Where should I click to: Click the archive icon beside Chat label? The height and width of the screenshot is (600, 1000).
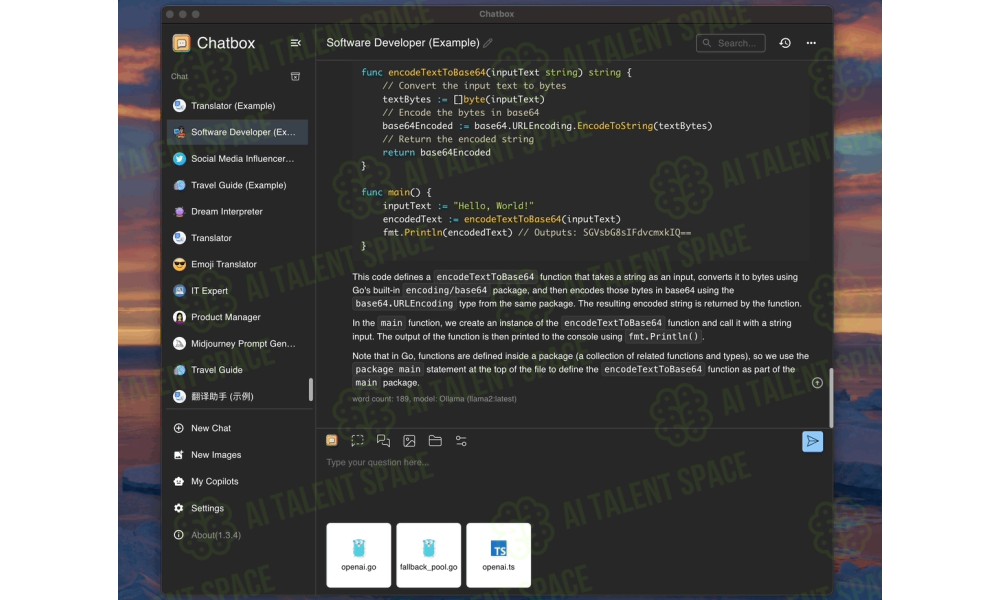(x=295, y=77)
